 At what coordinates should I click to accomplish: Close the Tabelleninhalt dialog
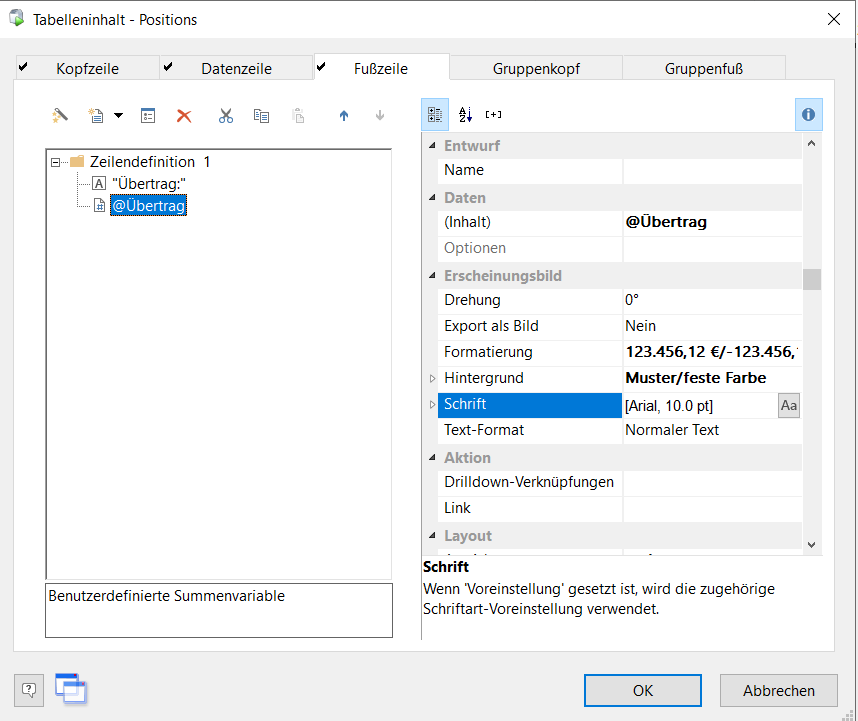pyautogui.click(x=833, y=19)
